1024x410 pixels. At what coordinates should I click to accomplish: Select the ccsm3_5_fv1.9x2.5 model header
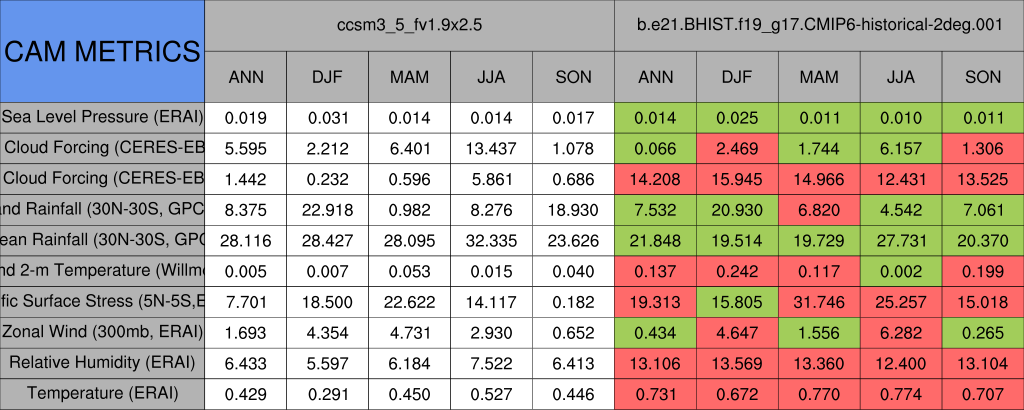click(409, 26)
